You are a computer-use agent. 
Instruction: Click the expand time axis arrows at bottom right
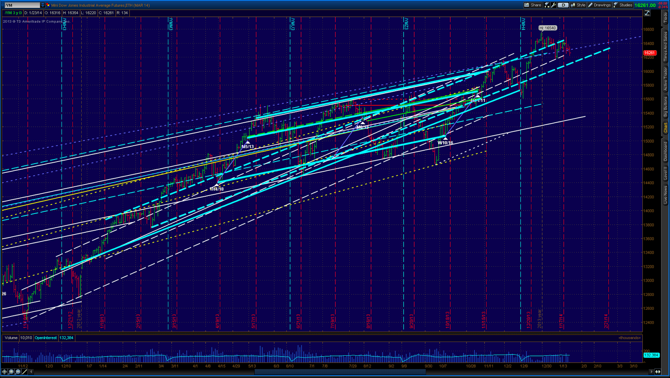click(658, 372)
